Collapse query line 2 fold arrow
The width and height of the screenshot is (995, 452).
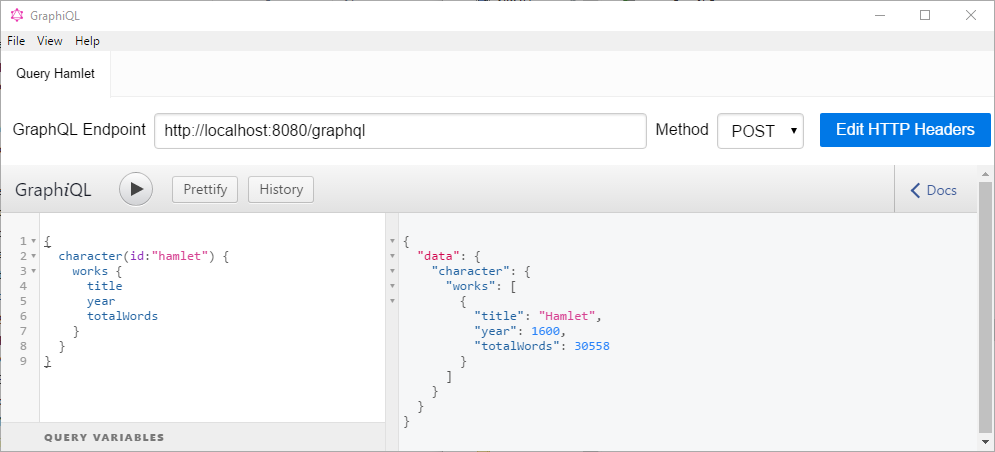point(34,256)
